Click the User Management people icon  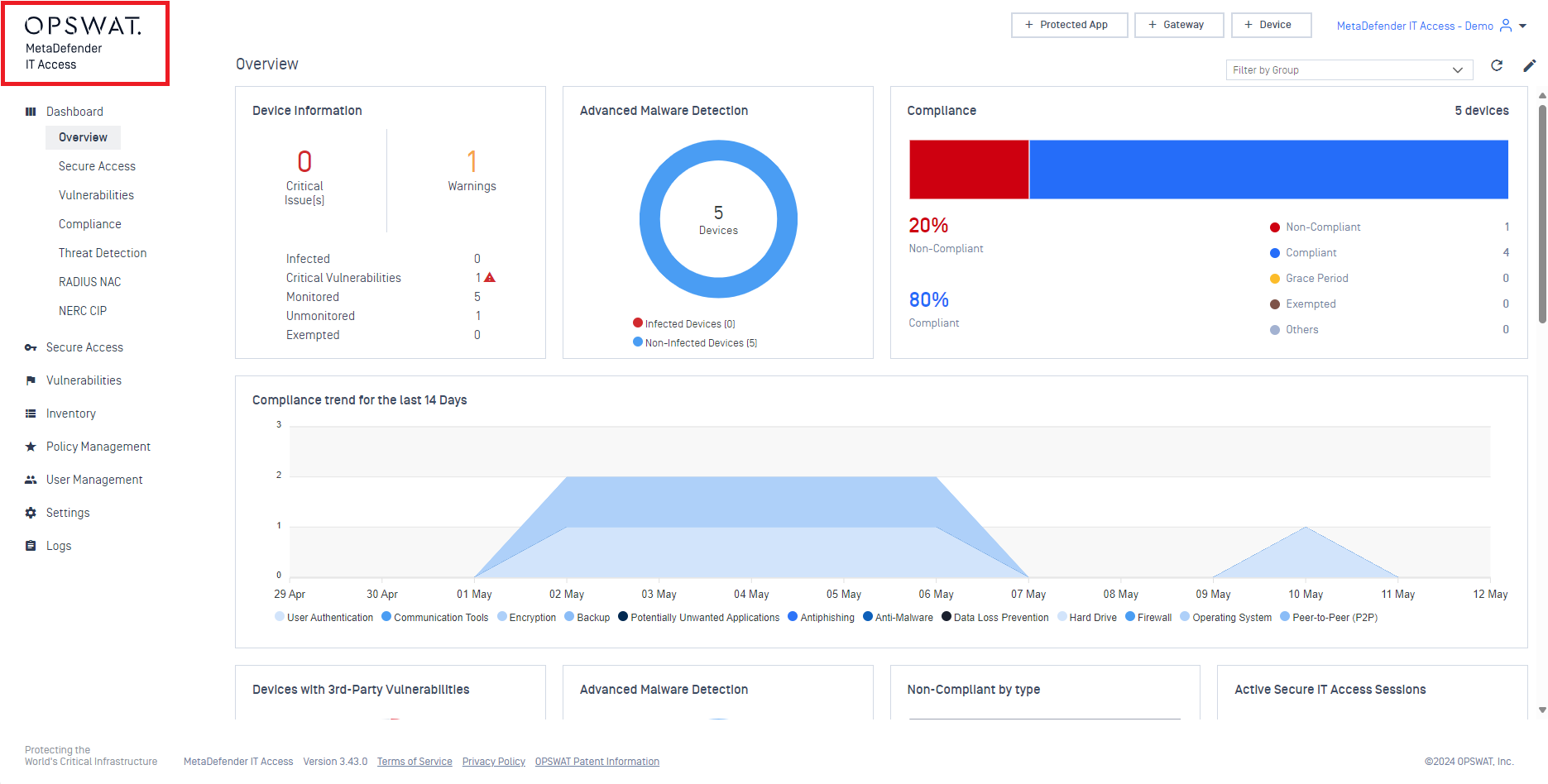31,480
